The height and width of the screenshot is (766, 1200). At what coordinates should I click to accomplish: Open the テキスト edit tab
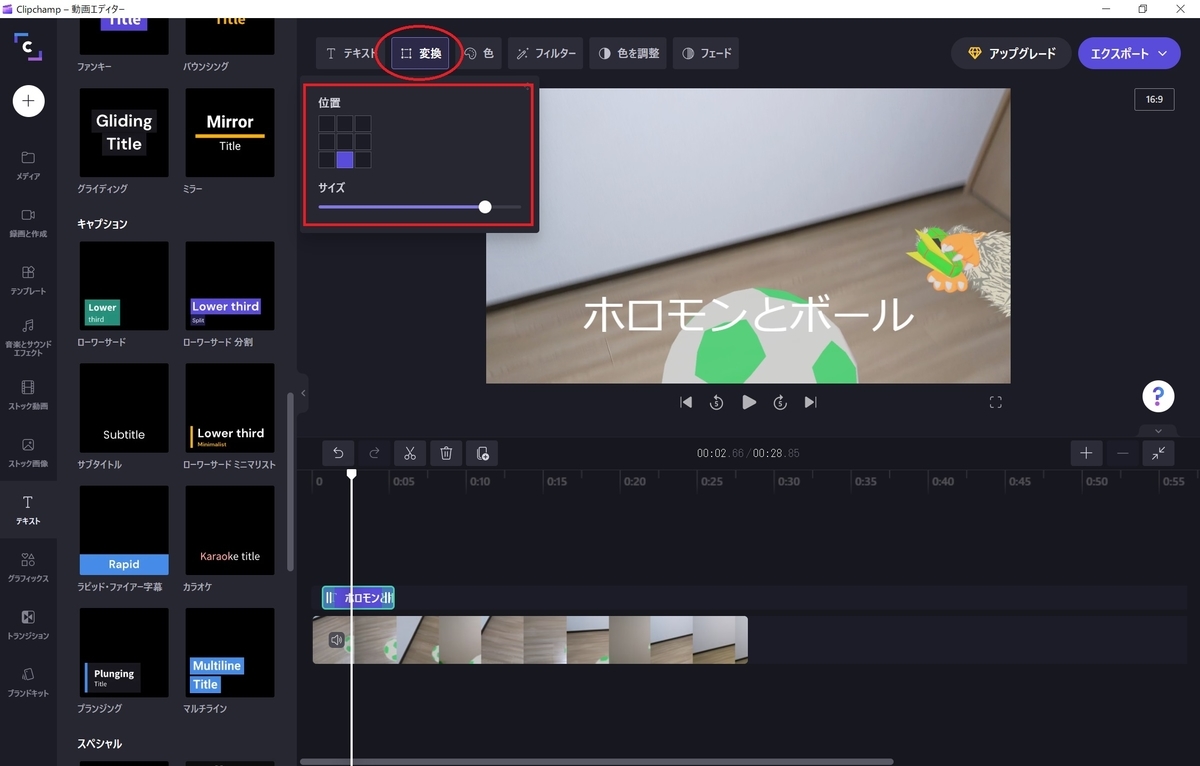click(x=352, y=53)
